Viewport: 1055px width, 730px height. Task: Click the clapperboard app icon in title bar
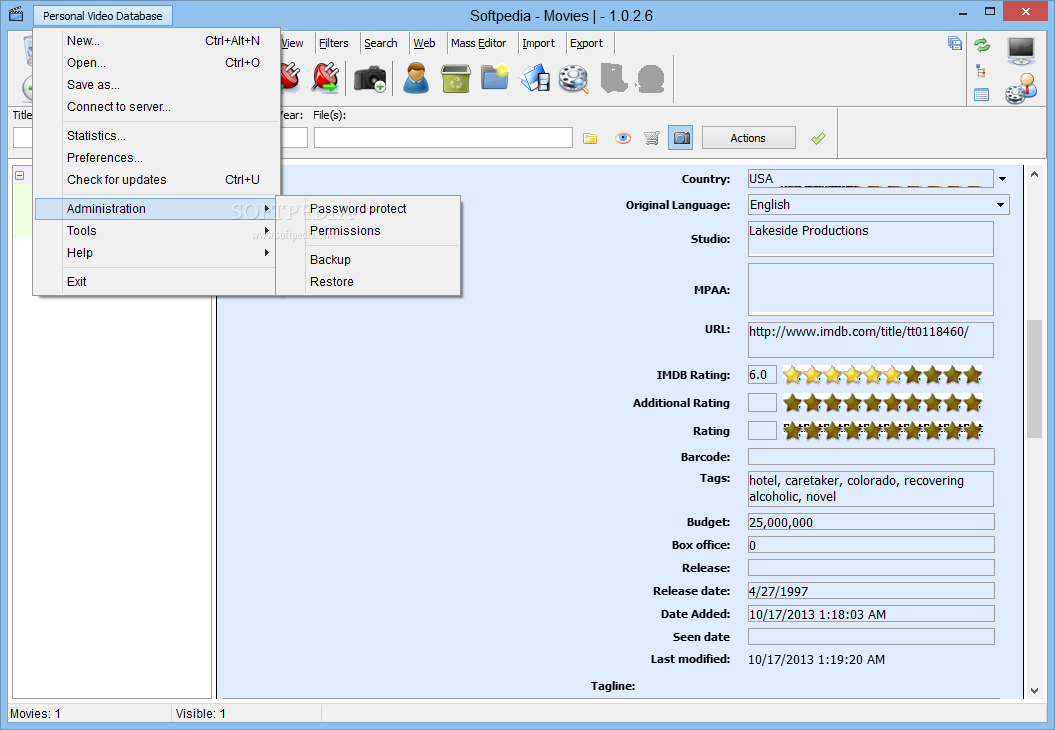tap(16, 14)
